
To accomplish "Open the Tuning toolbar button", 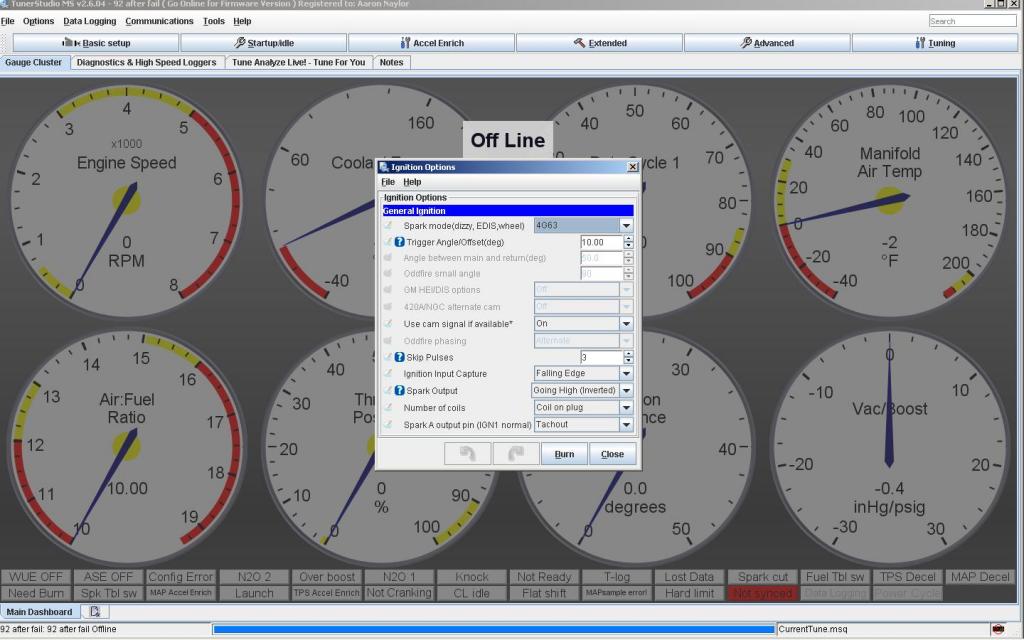I will click(935, 43).
